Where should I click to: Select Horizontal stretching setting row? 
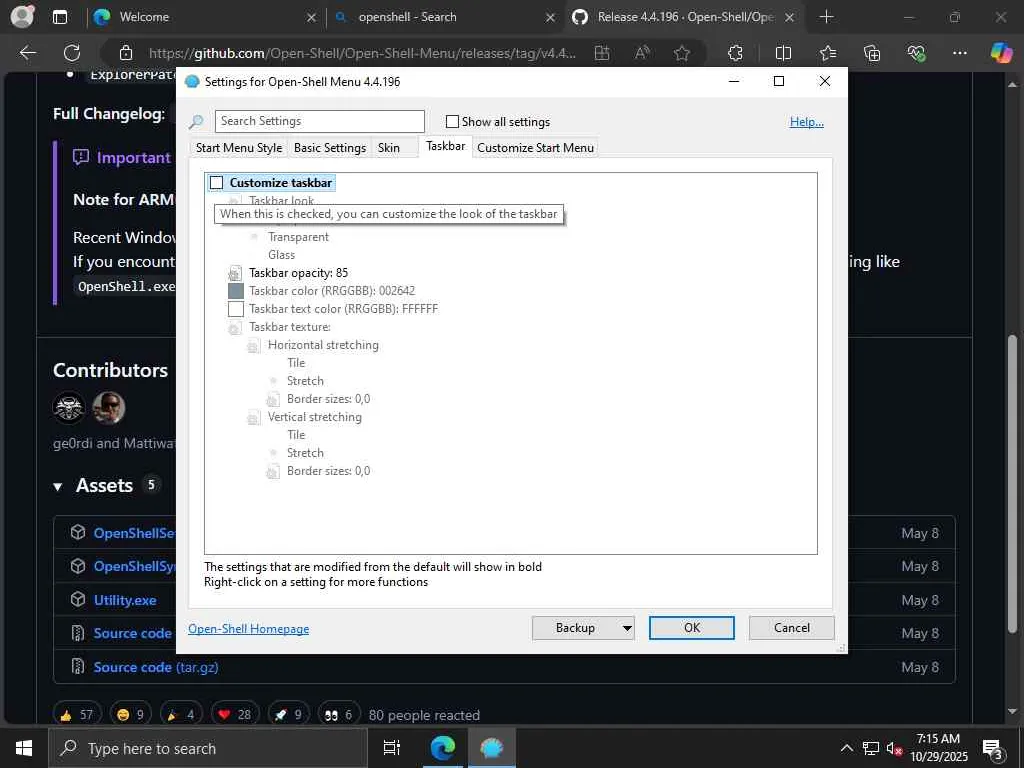click(x=323, y=345)
